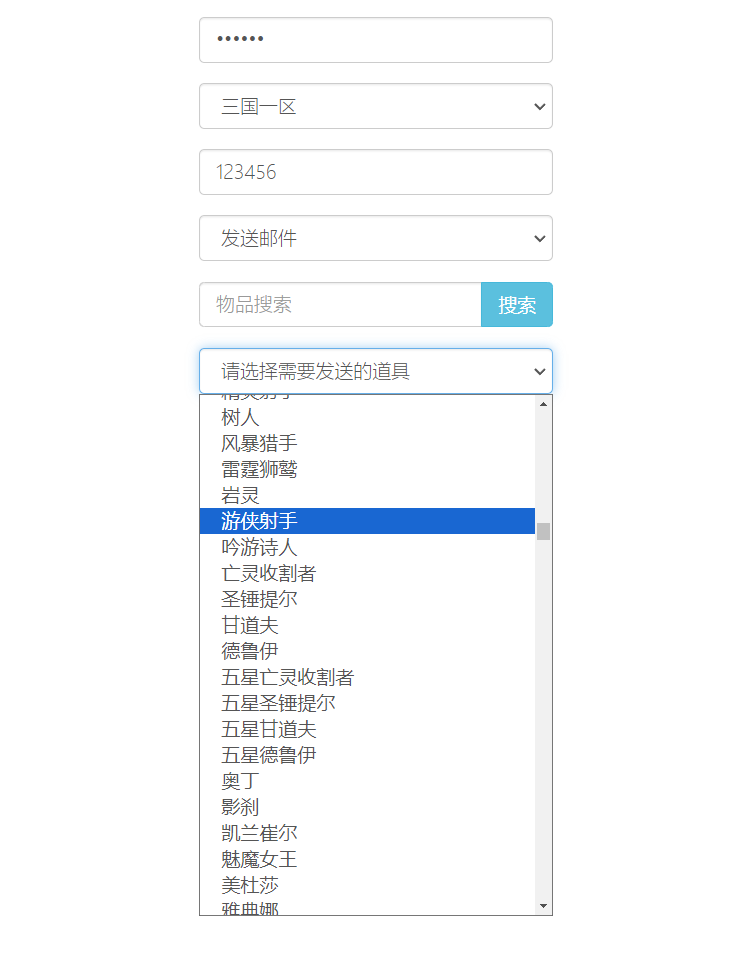Select 亡灵收割者 item
Viewport: 731px width, 971px height.
[268, 573]
